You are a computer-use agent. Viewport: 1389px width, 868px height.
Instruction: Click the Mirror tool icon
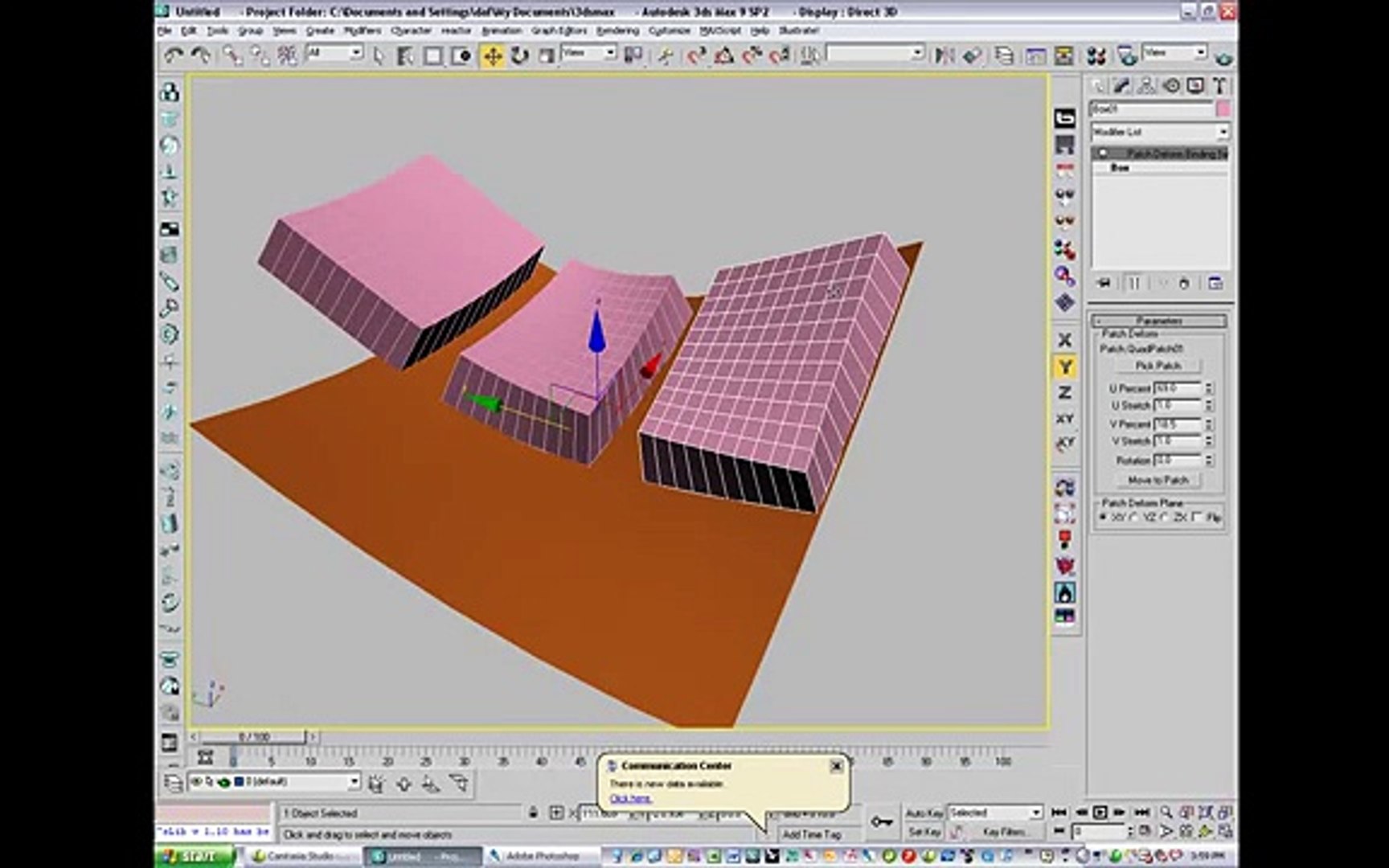point(944,55)
